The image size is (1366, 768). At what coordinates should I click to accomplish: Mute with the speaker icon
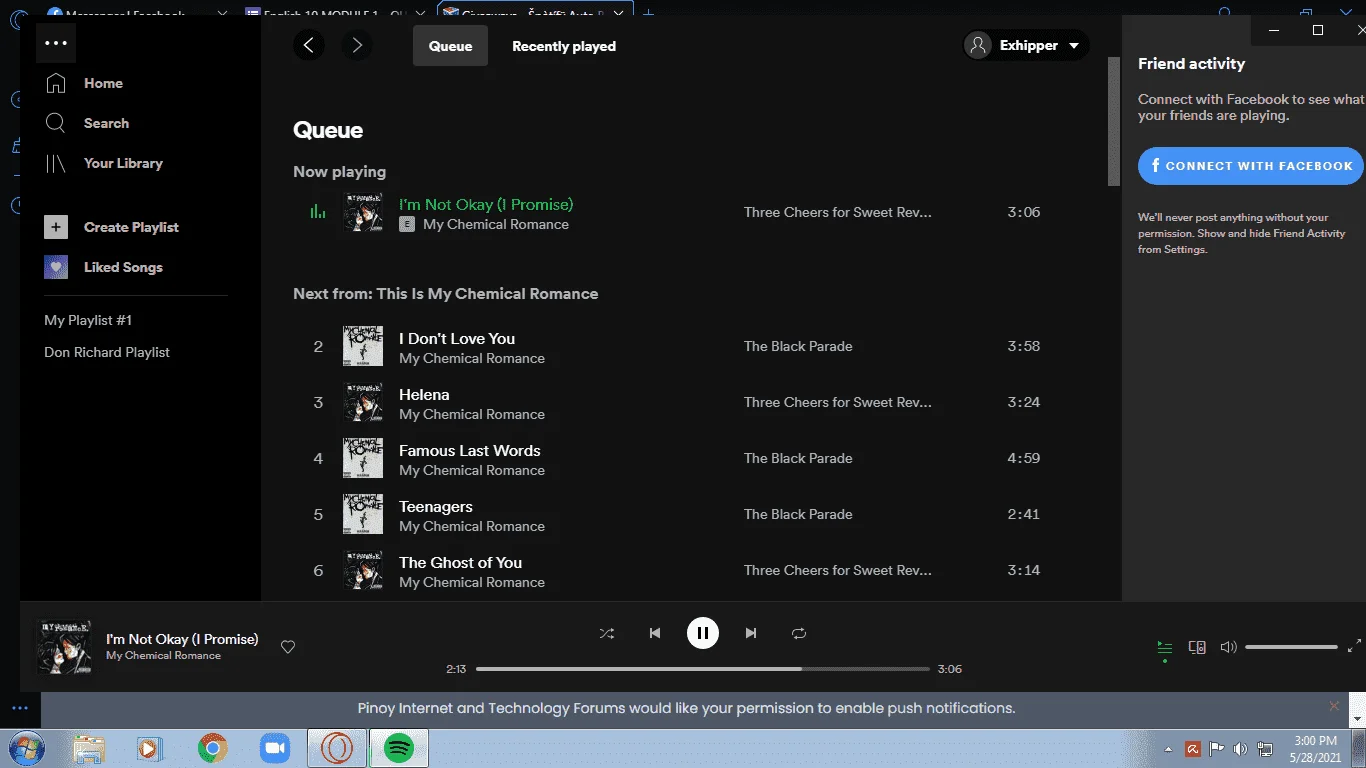(1229, 647)
